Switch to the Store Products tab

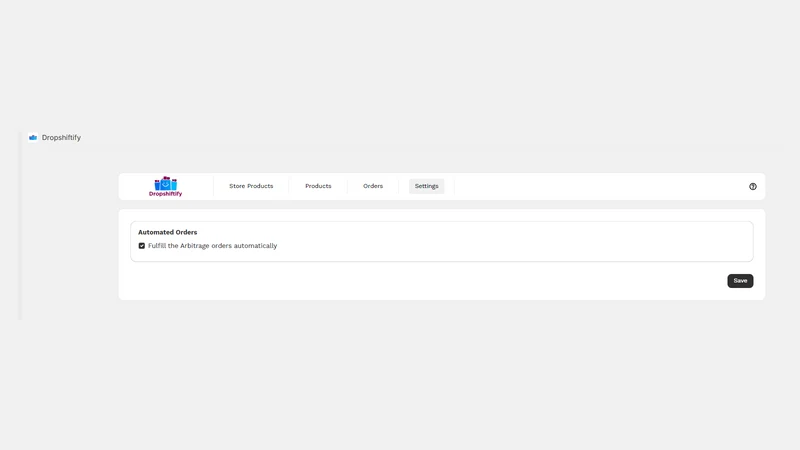coord(251,186)
